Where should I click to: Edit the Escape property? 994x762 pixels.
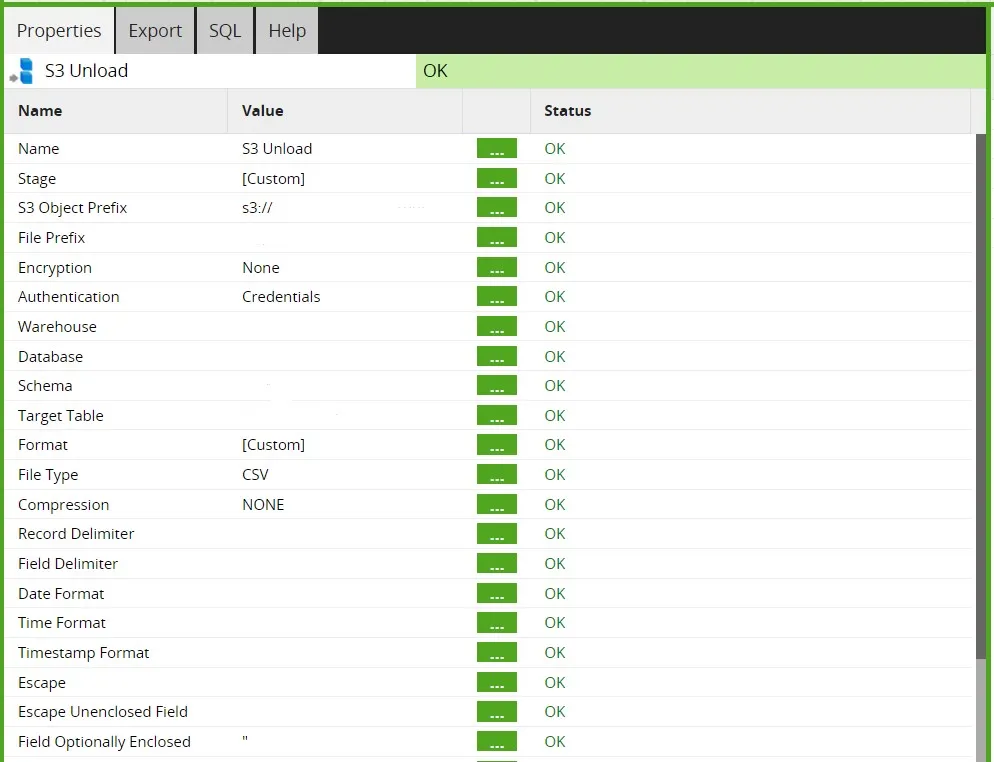[496, 682]
